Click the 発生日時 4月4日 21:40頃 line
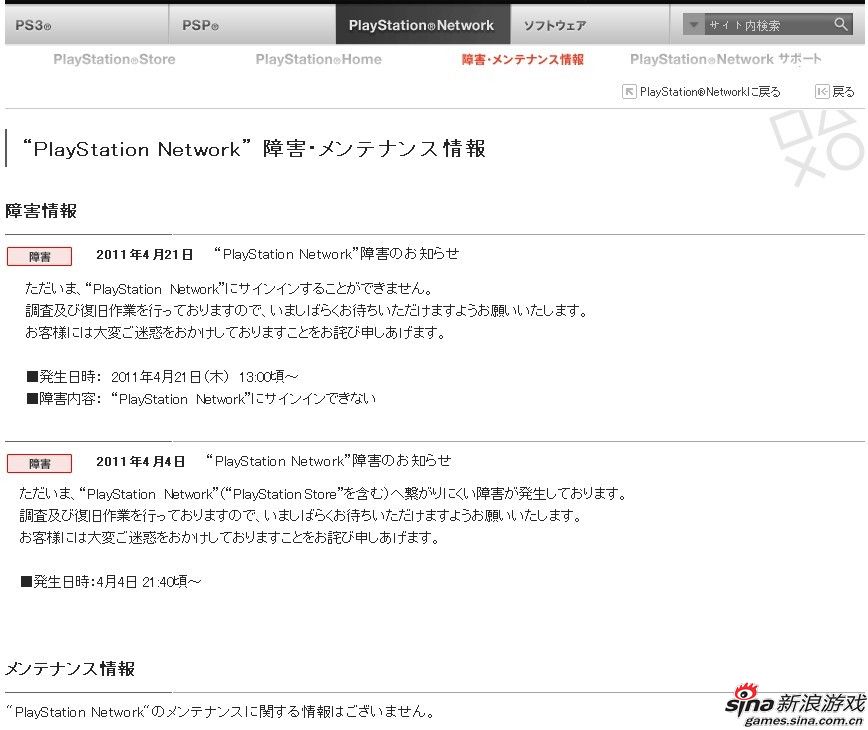This screenshot has height=730, width=868. coord(111,582)
